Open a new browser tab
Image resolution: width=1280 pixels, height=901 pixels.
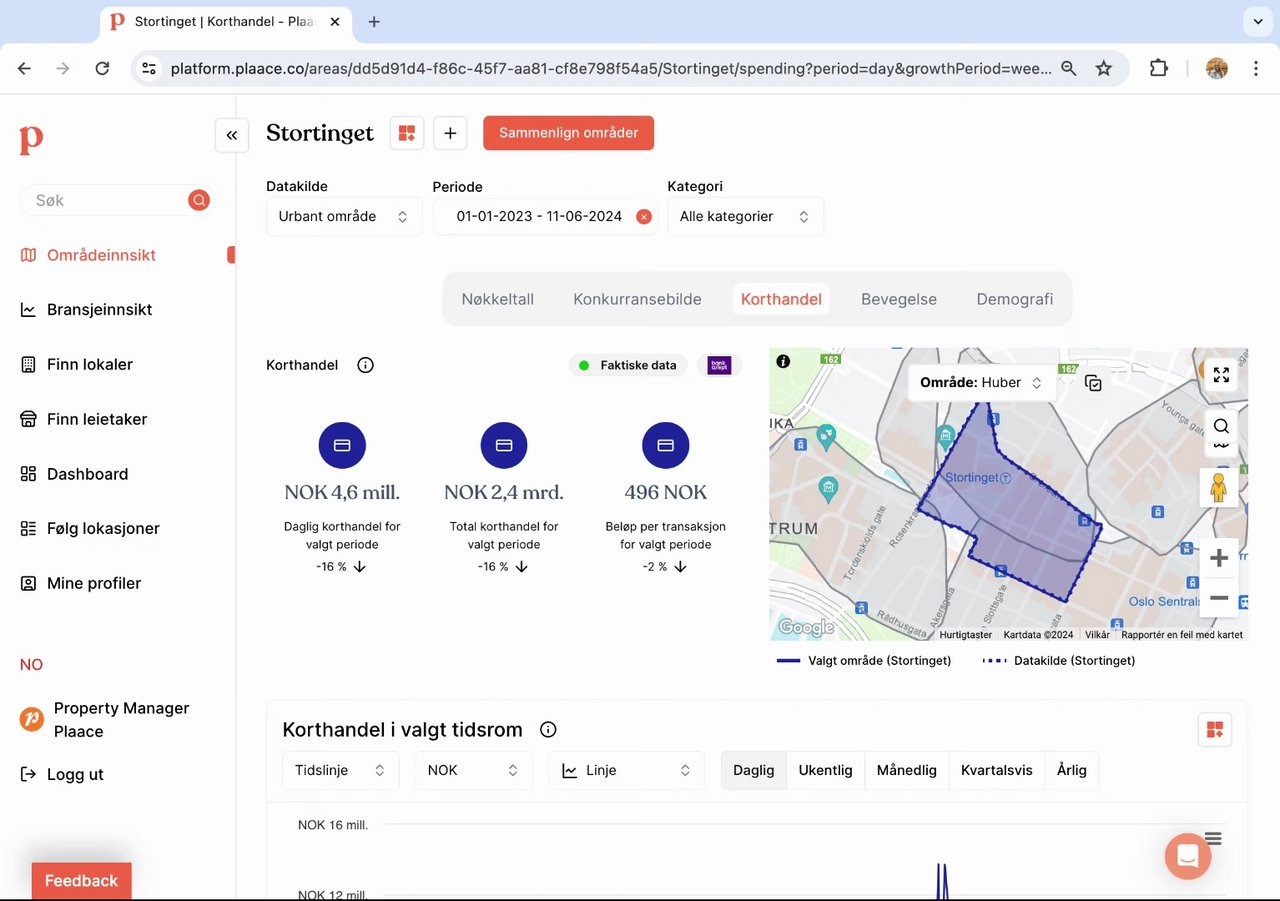click(x=374, y=21)
